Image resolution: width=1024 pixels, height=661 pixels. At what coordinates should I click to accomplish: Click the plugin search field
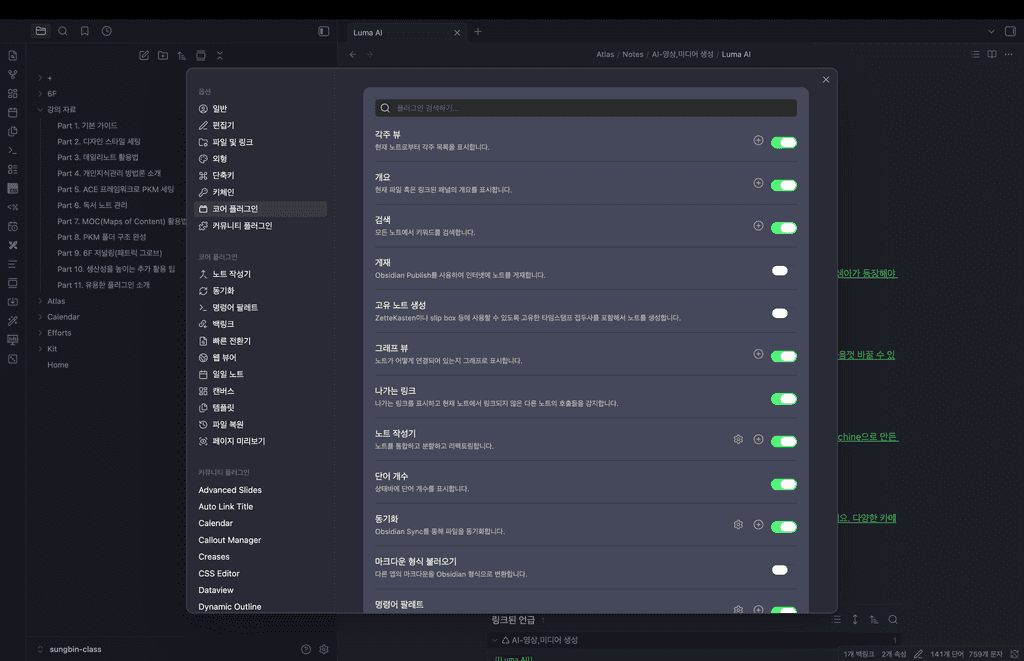pyautogui.click(x=585, y=108)
